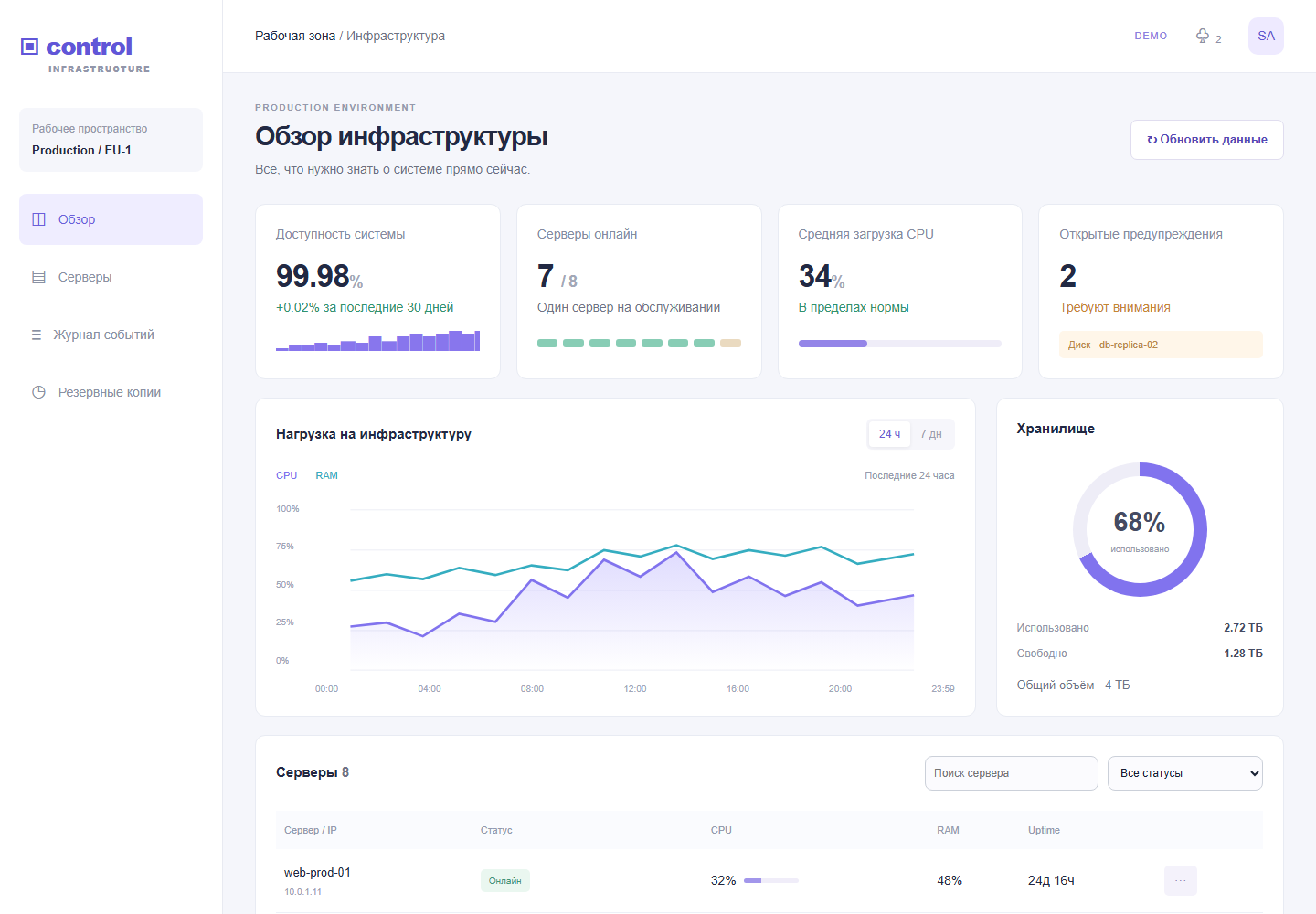Screen dimensions: 1316x914
Task: Click the 68% storage donut chart
Action: 1140,530
